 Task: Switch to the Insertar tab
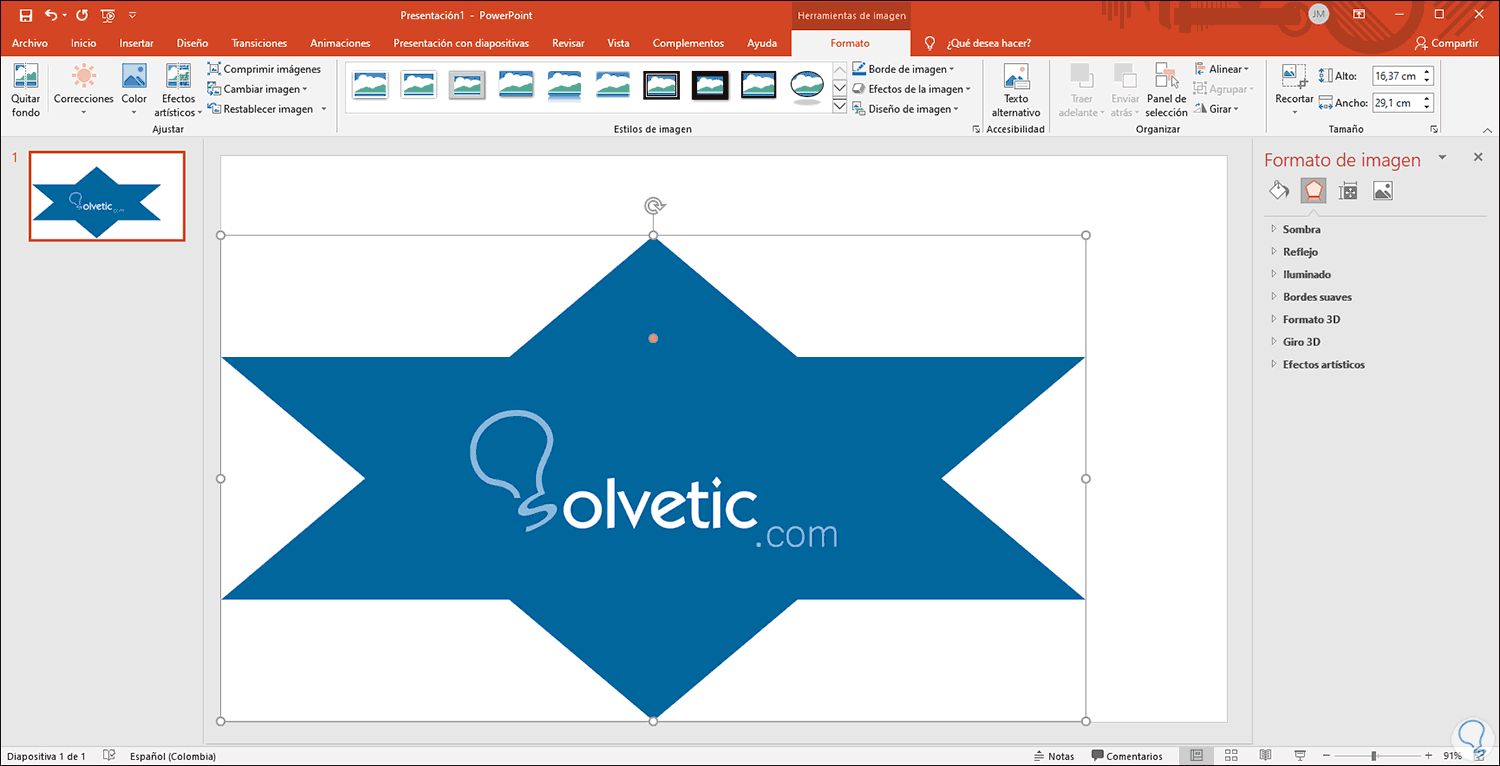[136, 43]
